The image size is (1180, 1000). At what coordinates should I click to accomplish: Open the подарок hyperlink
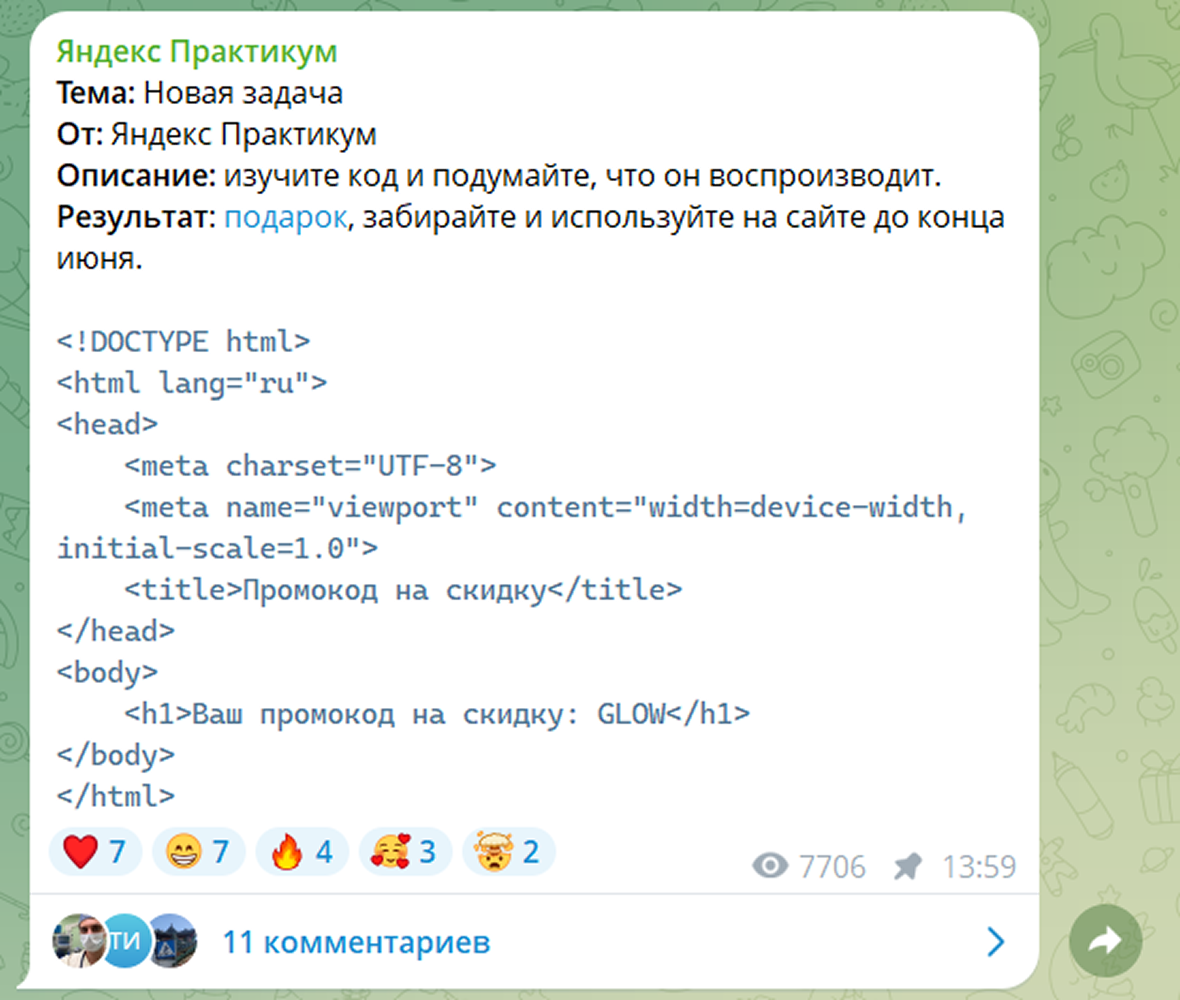286,217
